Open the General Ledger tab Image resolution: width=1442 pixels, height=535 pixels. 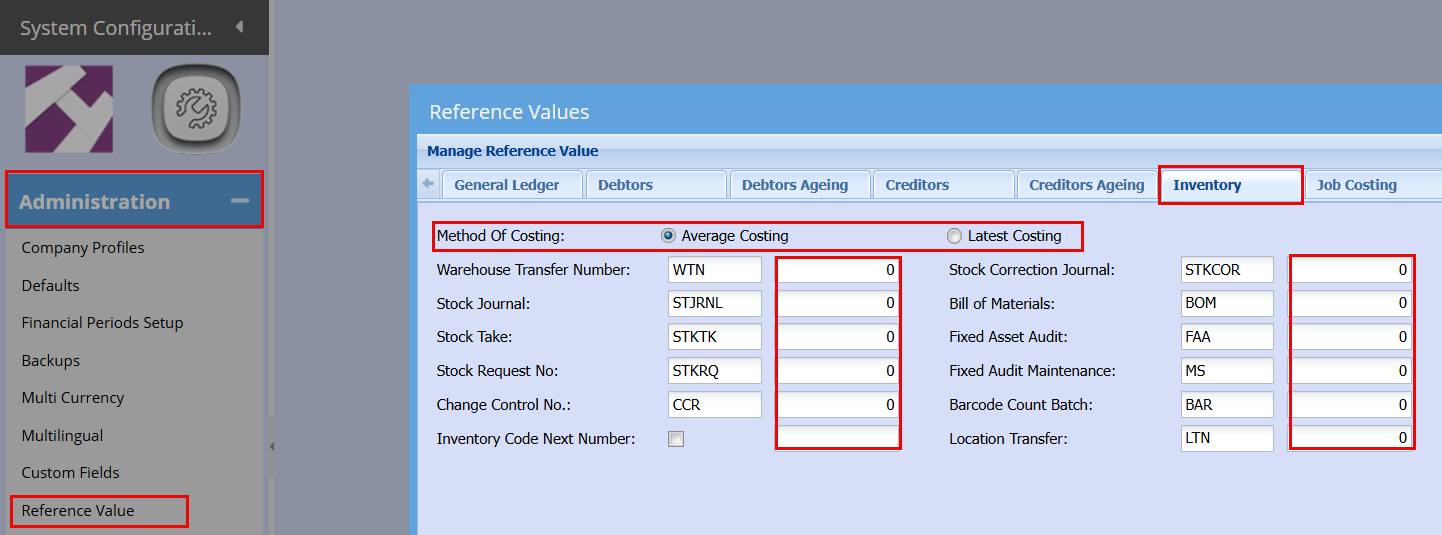505,185
